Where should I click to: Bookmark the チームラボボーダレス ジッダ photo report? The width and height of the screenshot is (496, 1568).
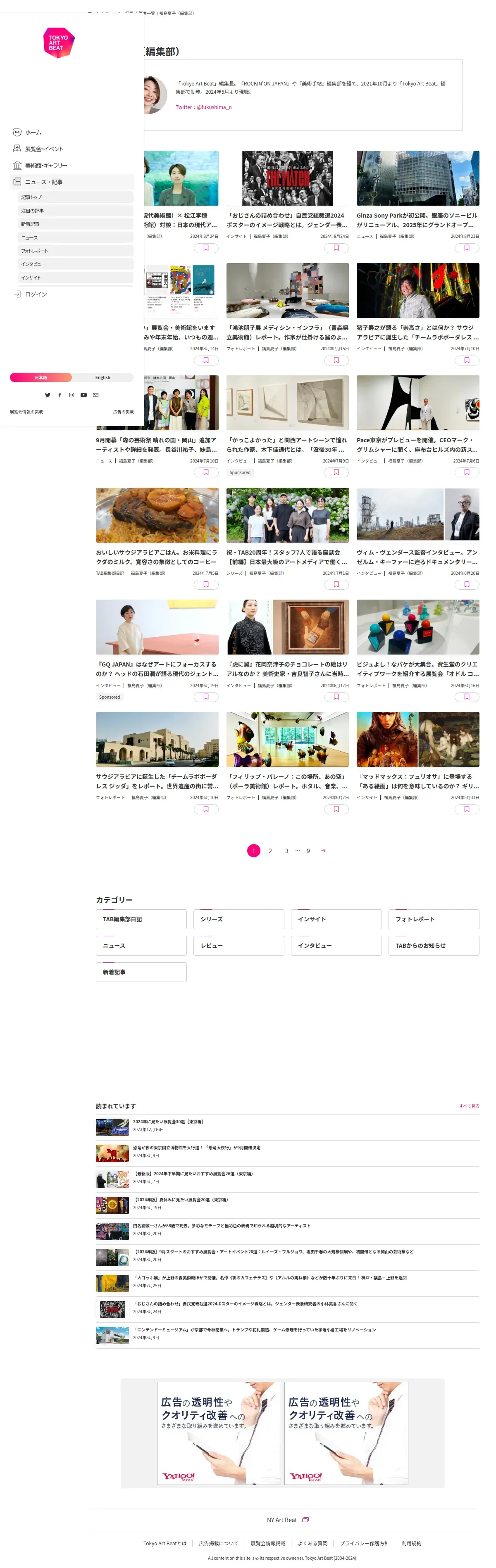206,809
